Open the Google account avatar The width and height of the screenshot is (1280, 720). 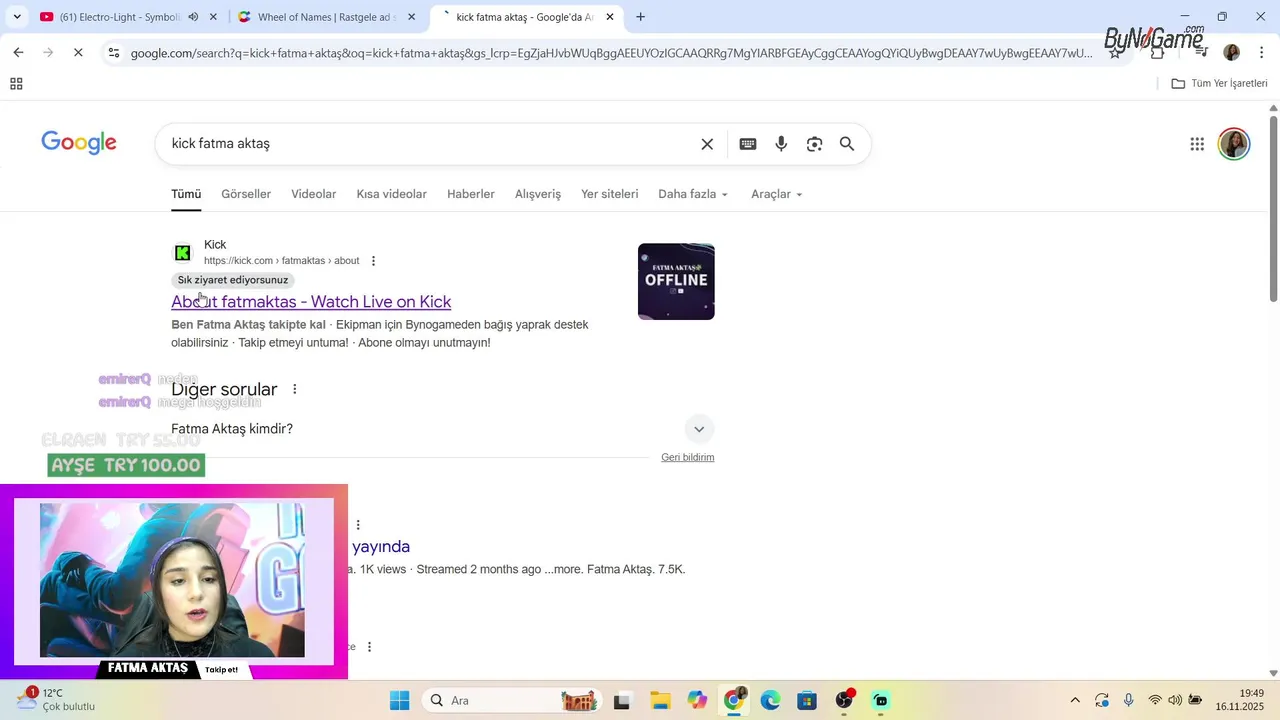(x=1234, y=144)
